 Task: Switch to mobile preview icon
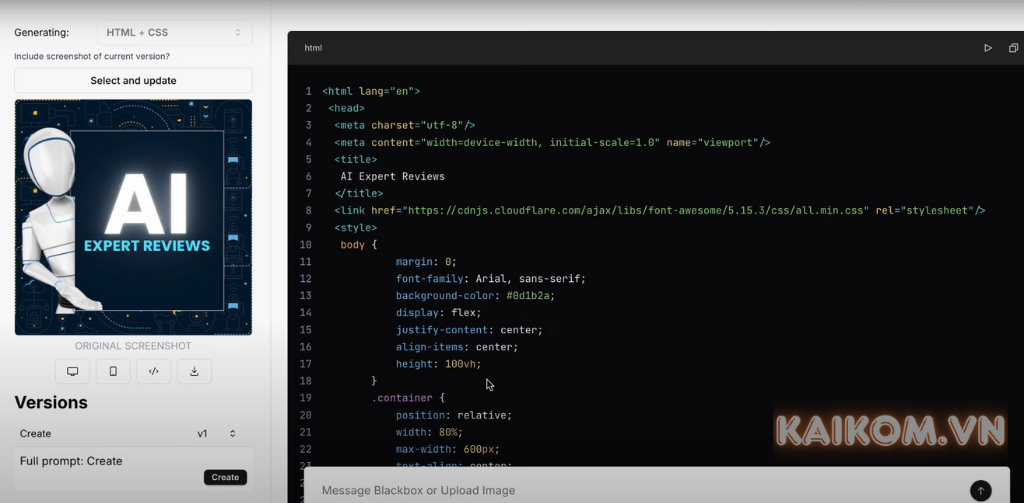pos(113,371)
